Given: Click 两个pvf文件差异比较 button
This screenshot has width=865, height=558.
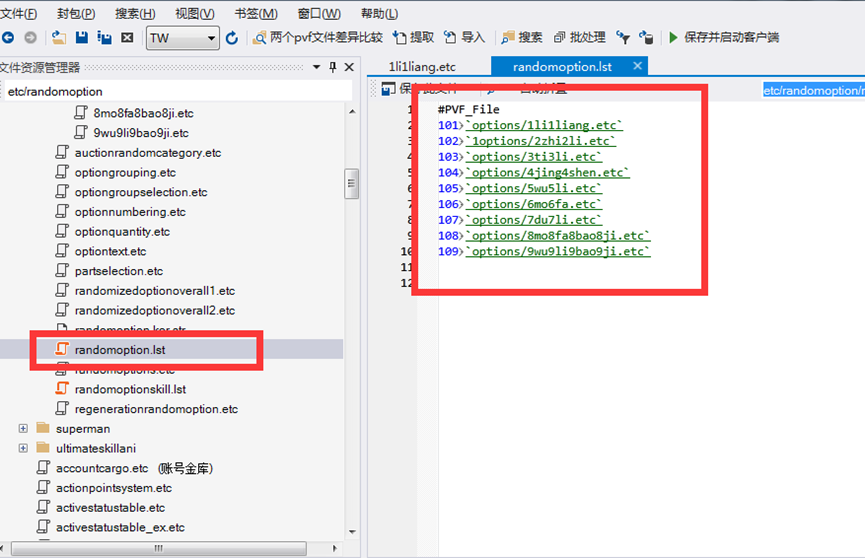Looking at the screenshot, I should [318, 38].
